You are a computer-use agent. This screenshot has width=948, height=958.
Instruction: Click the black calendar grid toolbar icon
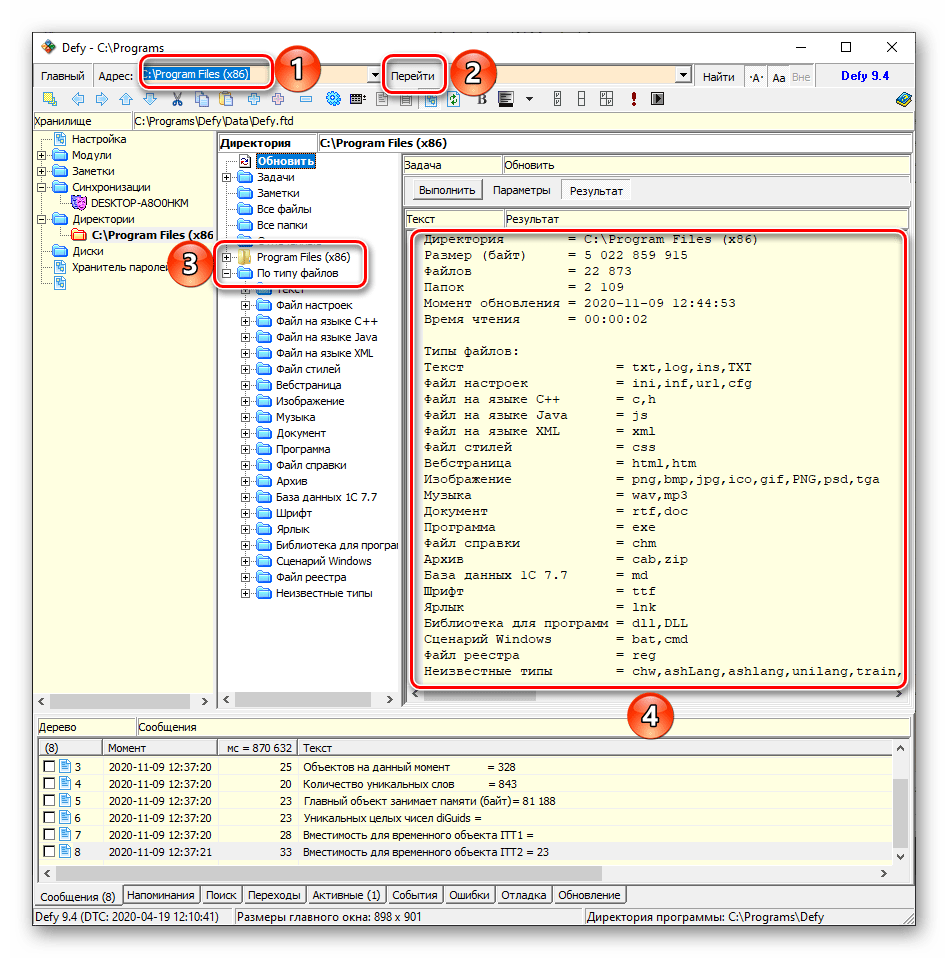(x=358, y=99)
